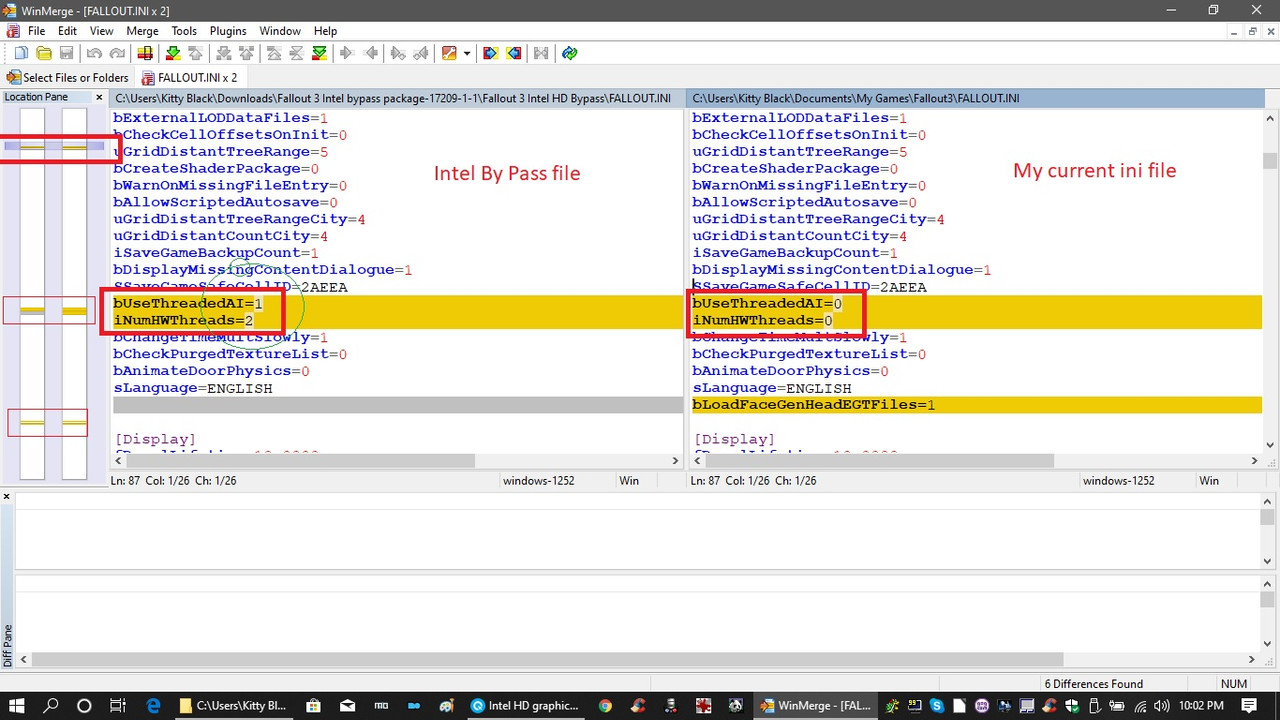Open the Tools menu
Viewport: 1280px width, 720px height.
coord(184,31)
